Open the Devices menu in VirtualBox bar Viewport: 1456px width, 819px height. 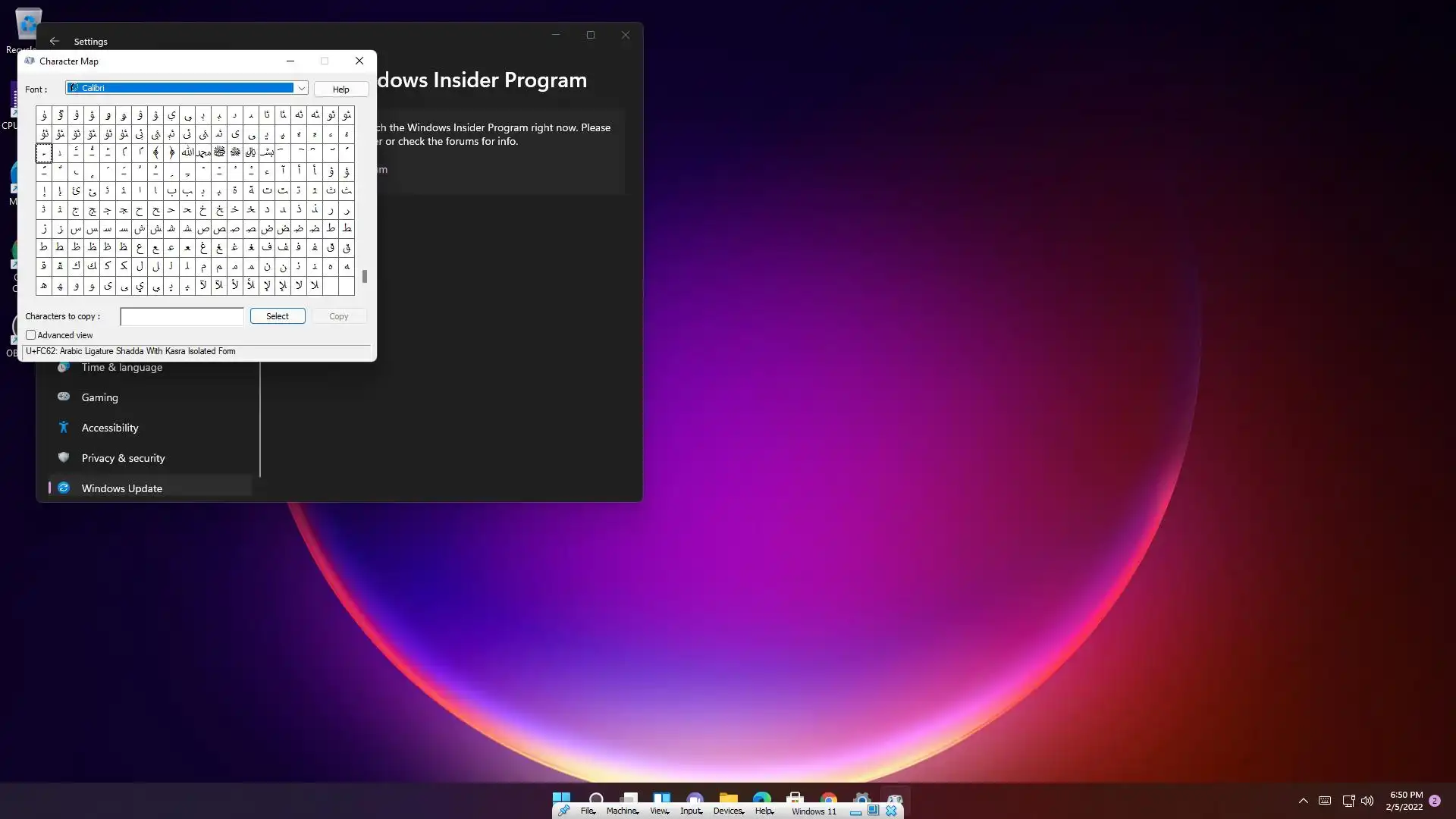pos(728,811)
